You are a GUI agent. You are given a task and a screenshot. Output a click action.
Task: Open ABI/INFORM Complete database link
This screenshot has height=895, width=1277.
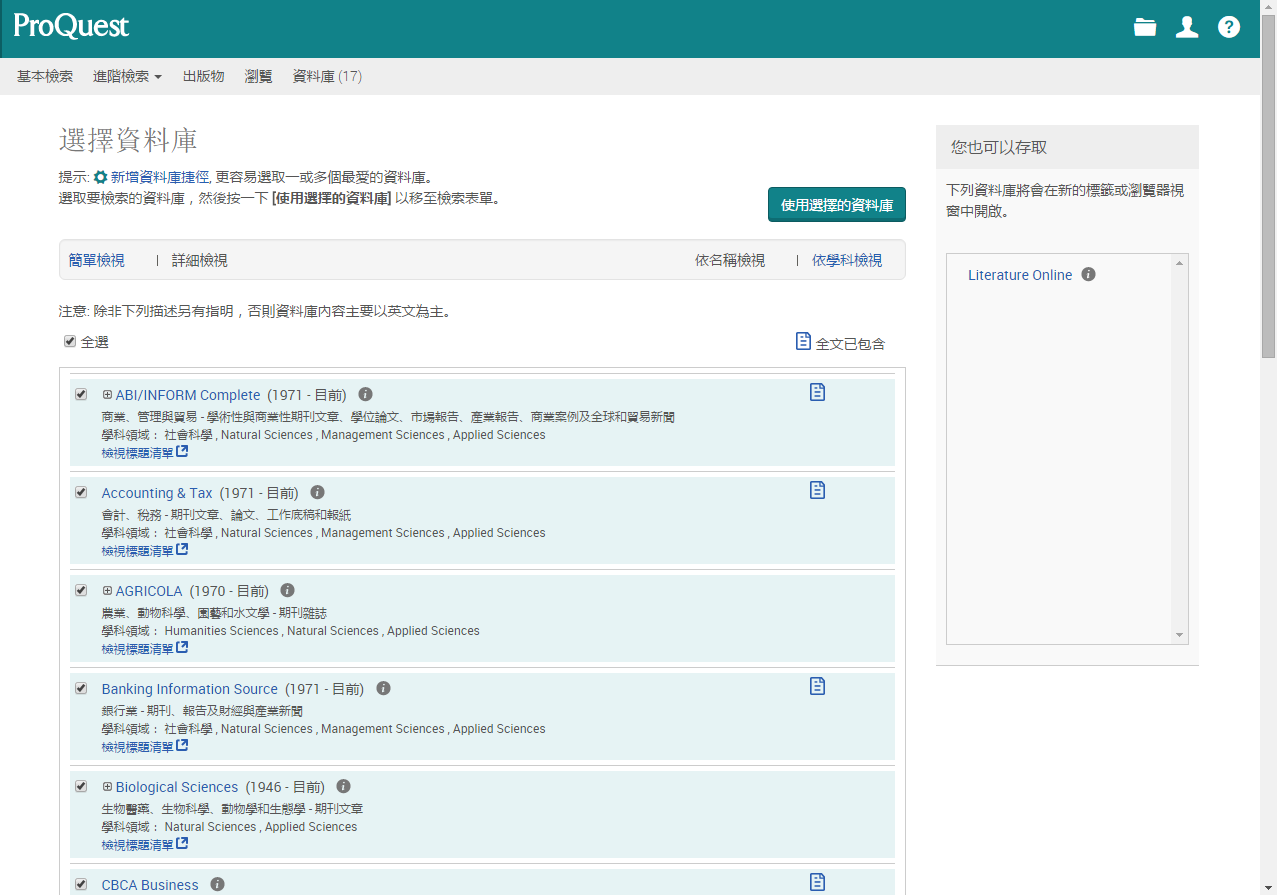(x=188, y=395)
